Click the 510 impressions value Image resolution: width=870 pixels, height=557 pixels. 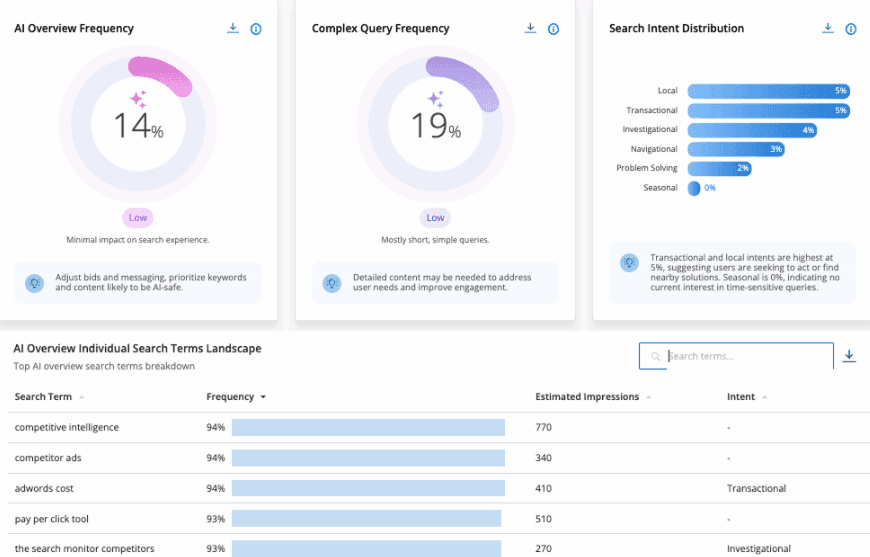click(544, 519)
